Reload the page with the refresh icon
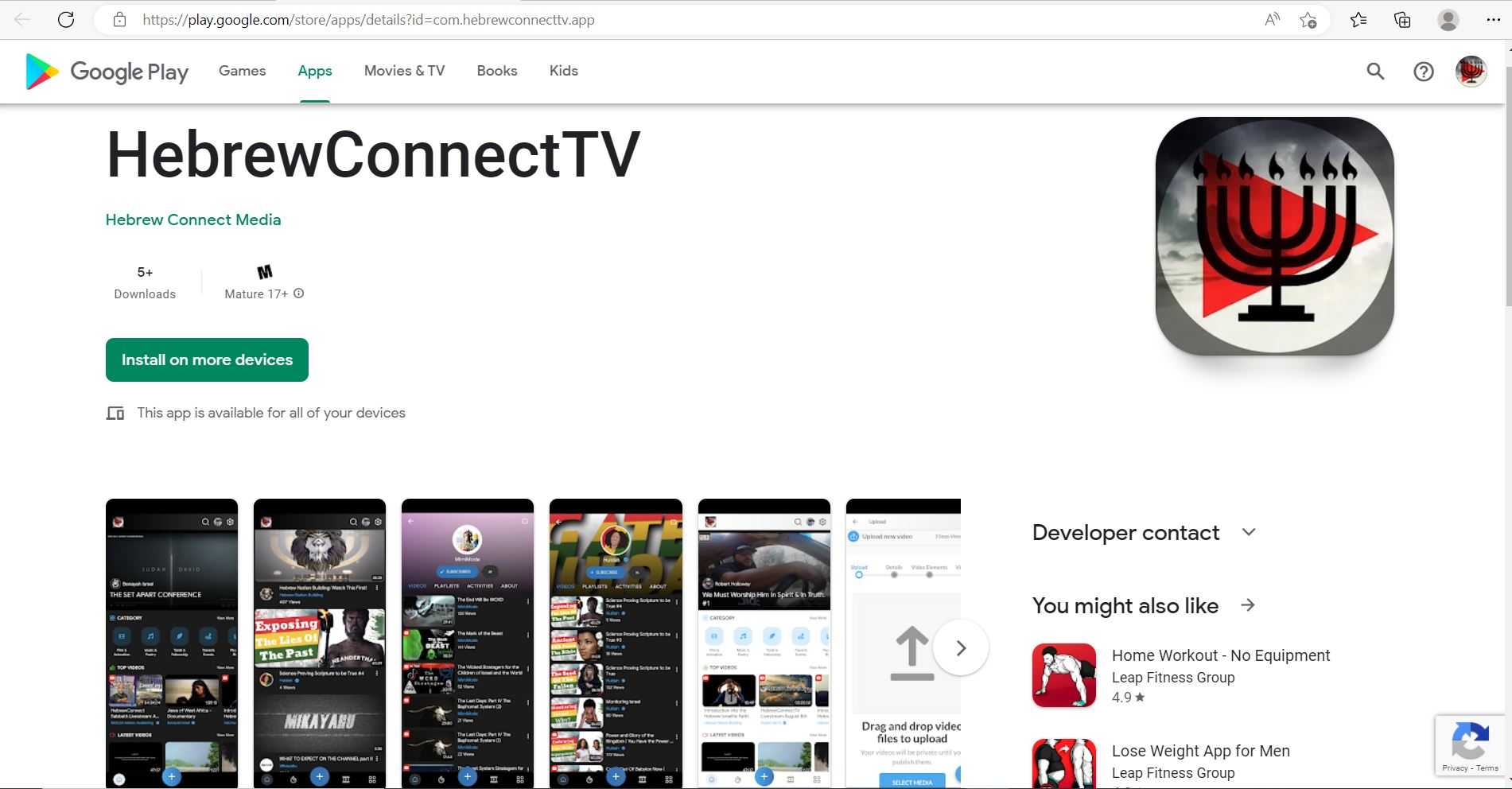The image size is (1512, 789). [x=66, y=20]
